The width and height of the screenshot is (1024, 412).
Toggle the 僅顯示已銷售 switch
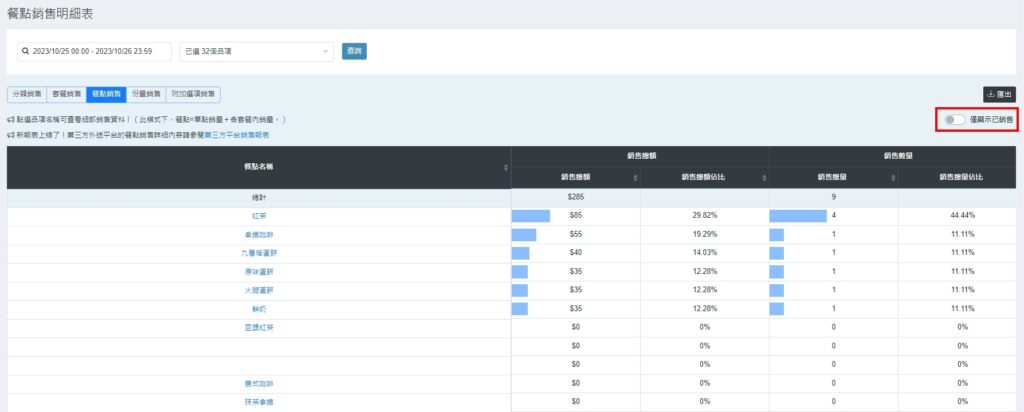956,120
